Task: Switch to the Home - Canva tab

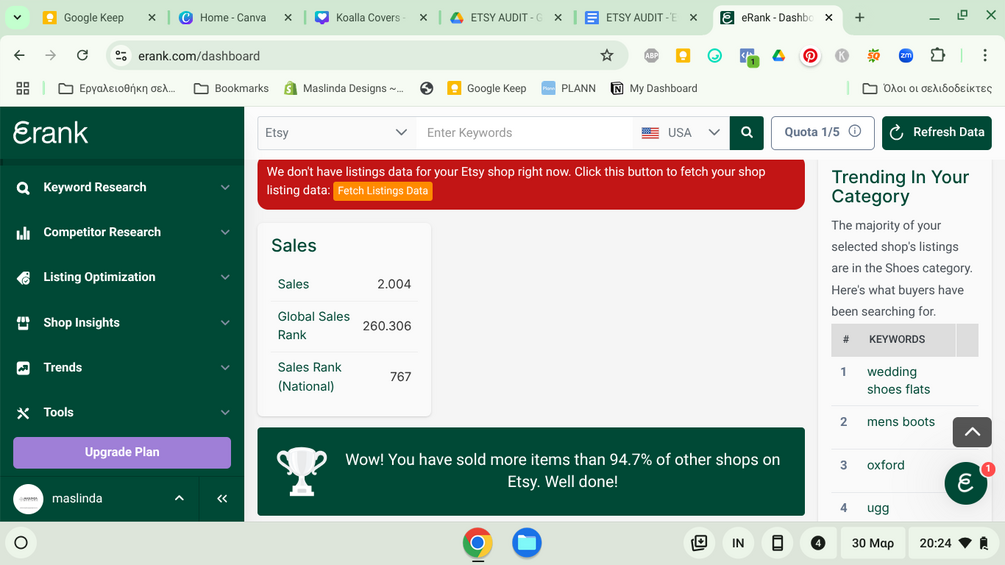Action: (x=233, y=18)
